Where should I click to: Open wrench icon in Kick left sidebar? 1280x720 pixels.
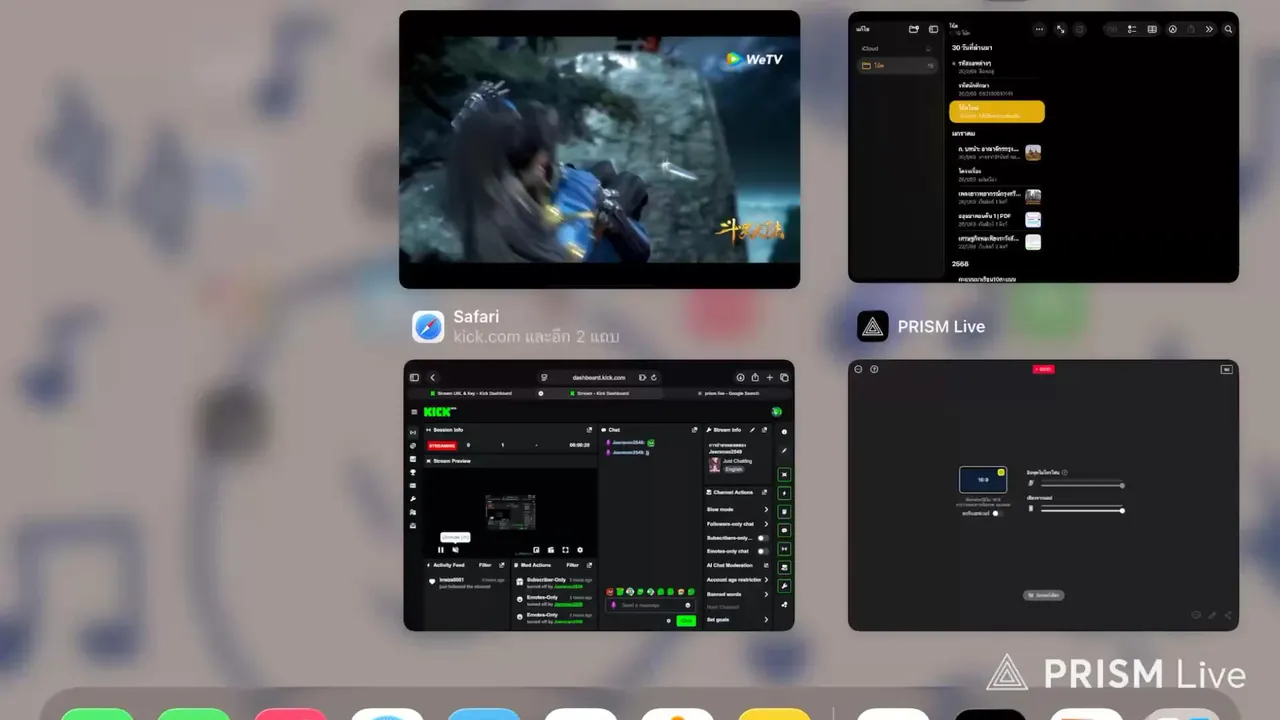tap(413, 498)
